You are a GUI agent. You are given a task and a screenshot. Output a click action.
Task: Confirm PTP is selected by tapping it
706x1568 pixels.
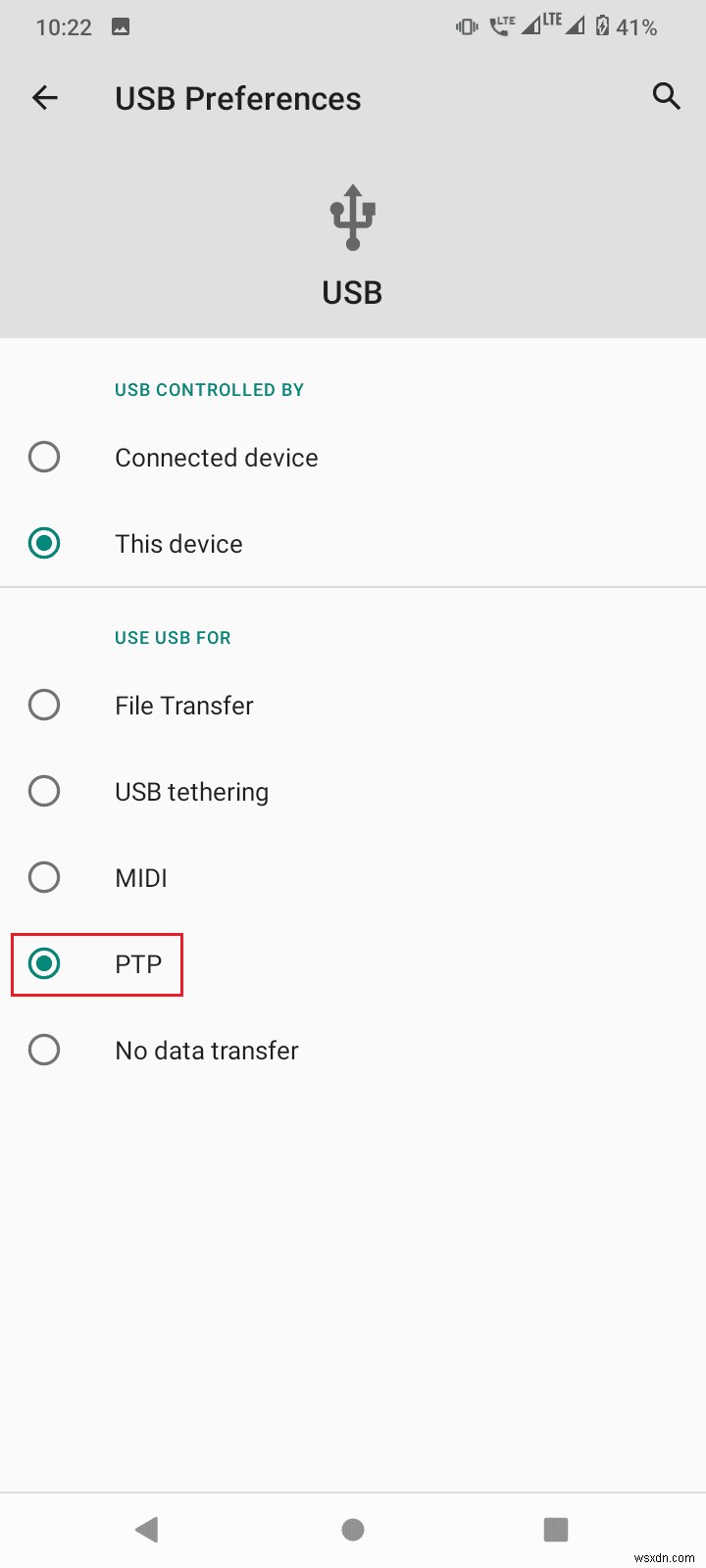pyautogui.click(x=137, y=963)
